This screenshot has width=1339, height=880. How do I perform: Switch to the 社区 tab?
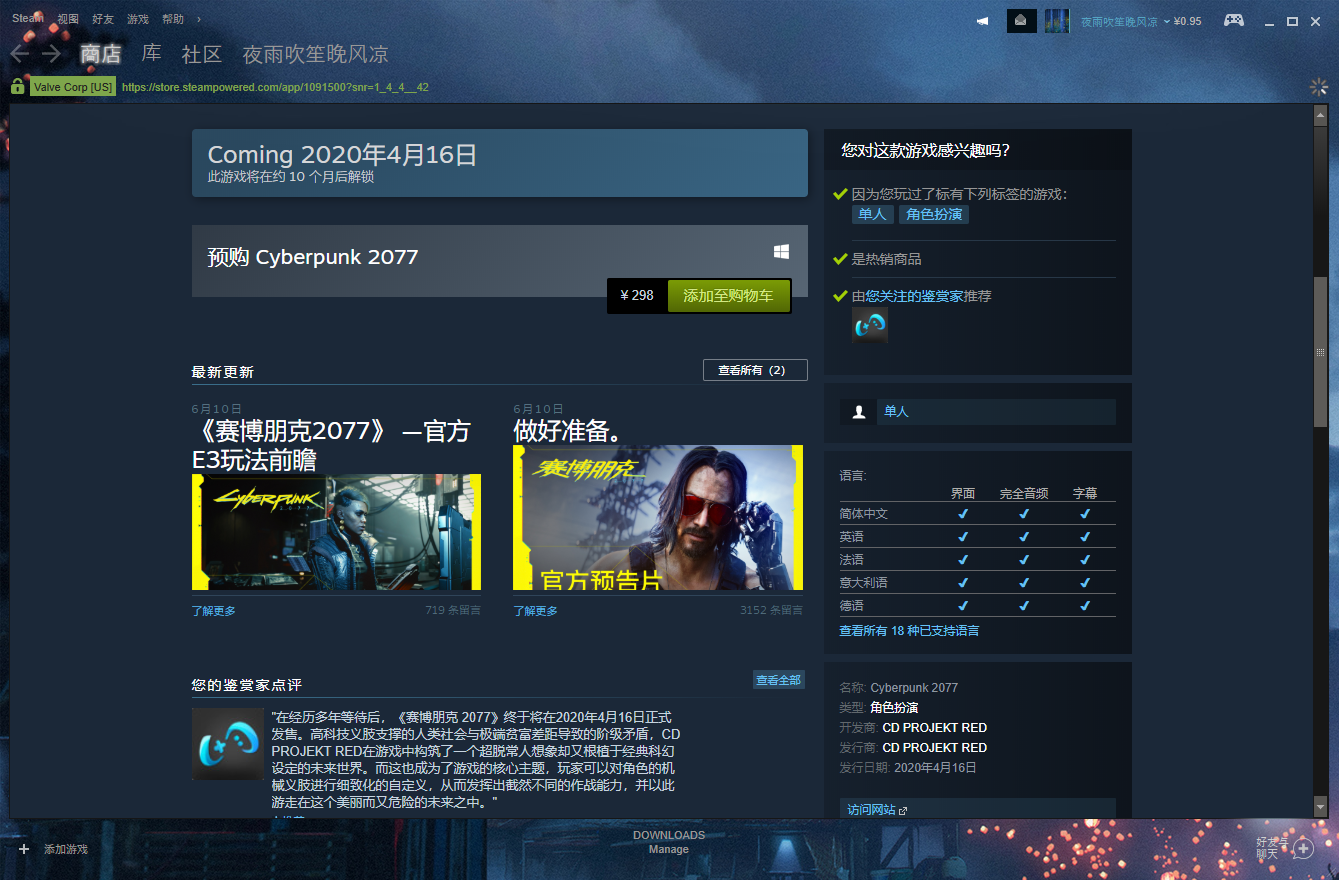coord(202,54)
